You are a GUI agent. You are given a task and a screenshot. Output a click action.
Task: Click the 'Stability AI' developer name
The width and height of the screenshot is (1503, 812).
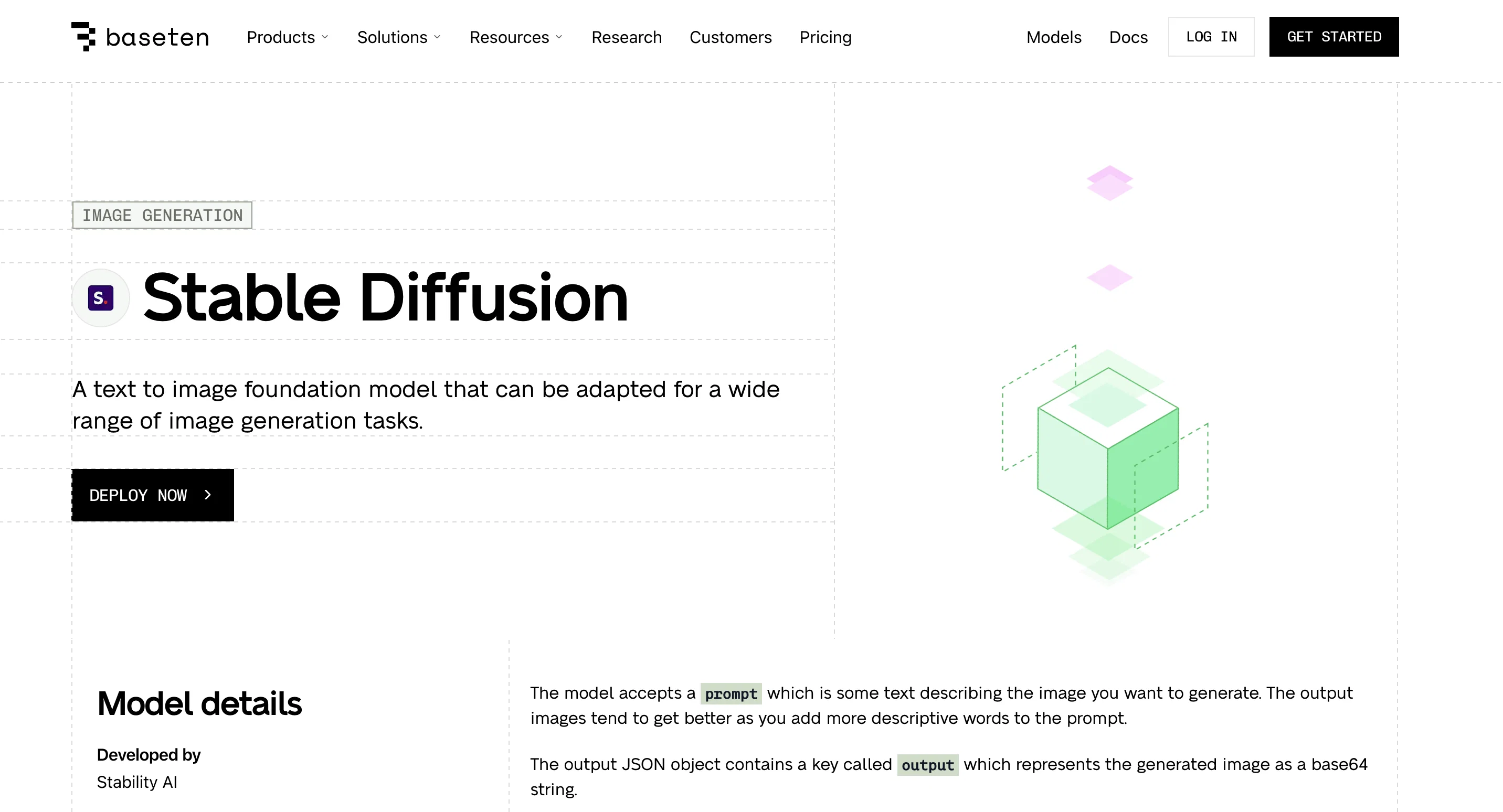pyautogui.click(x=137, y=782)
